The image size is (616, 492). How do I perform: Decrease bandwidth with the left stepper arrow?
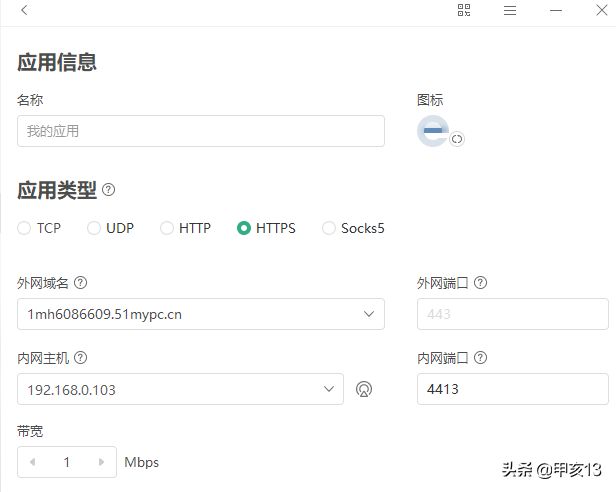pos(33,462)
